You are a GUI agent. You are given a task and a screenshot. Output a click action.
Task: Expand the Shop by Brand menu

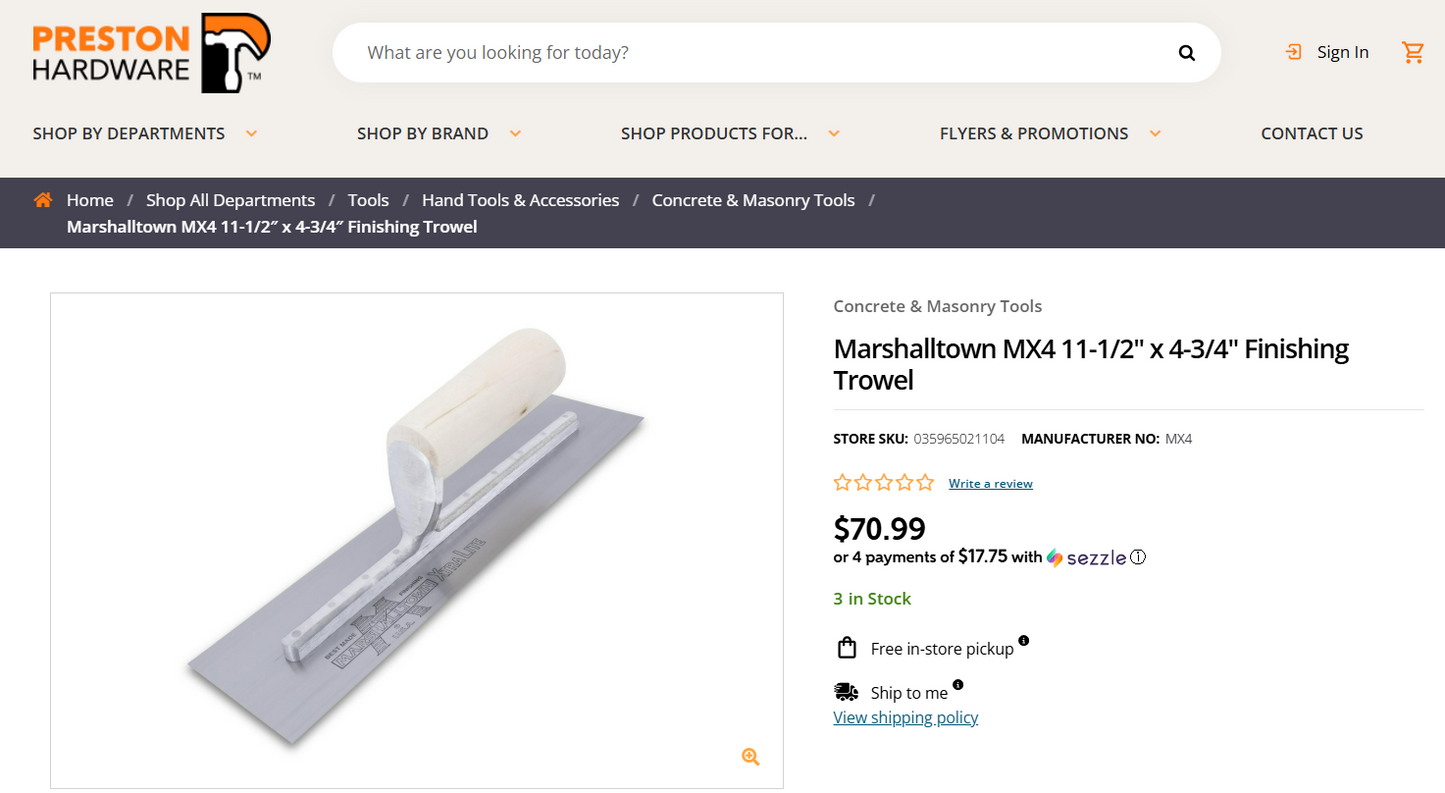[x=423, y=133]
